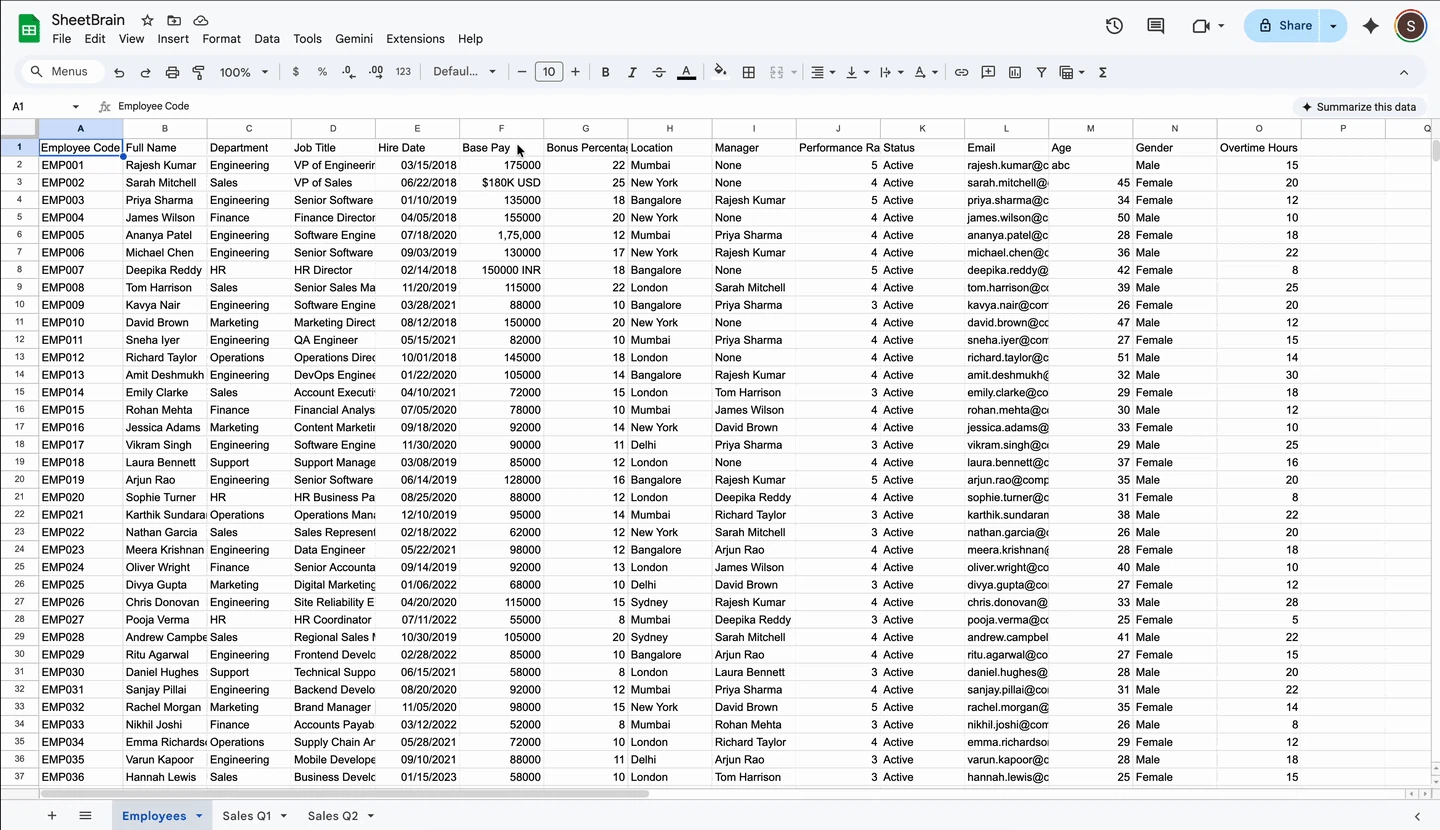1440x830 pixels.
Task: Show the side panel with bottom chevron
Action: coord(1417,816)
